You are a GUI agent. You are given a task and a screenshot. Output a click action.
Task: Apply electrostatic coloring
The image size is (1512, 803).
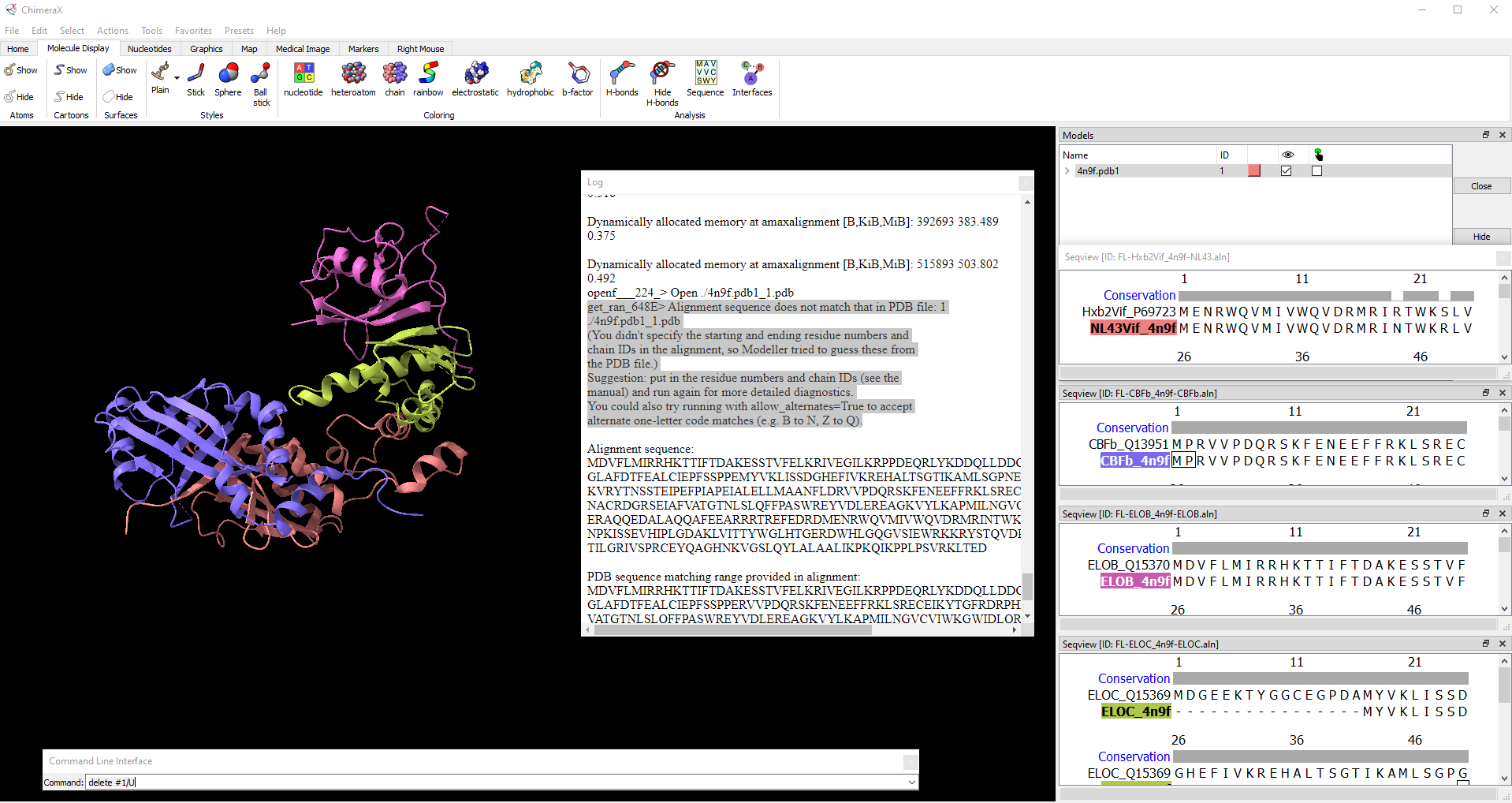pyautogui.click(x=475, y=80)
